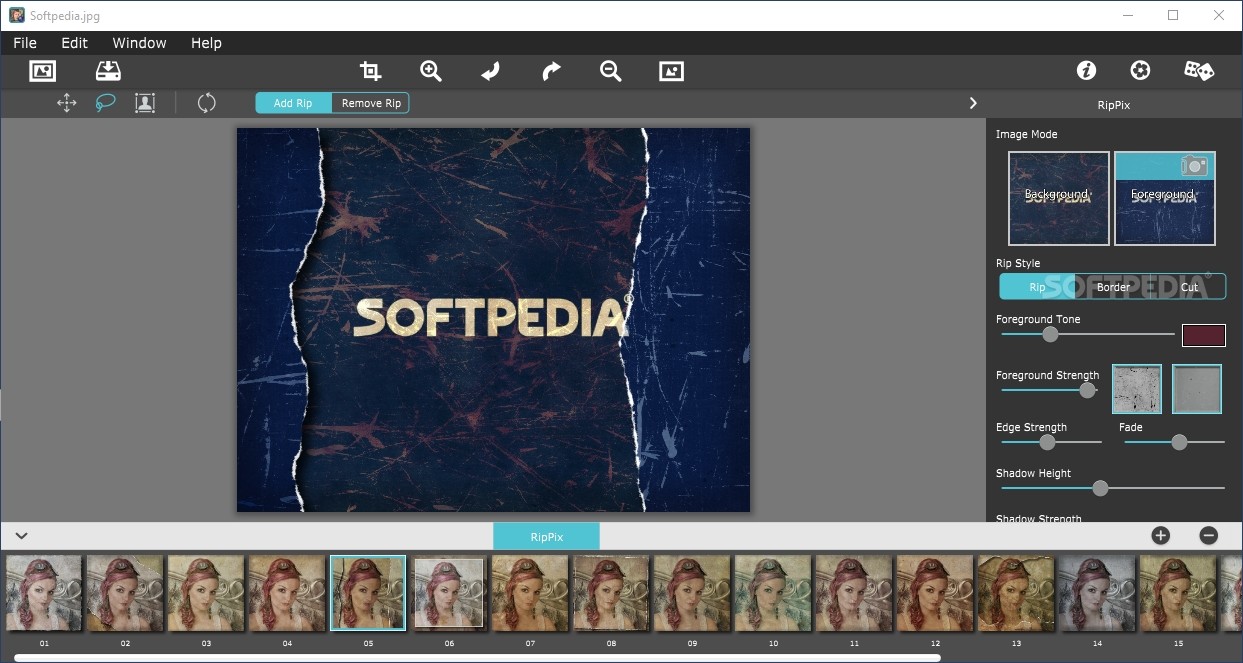Click plus icon to add preset
The image size is (1243, 663).
tap(1160, 535)
